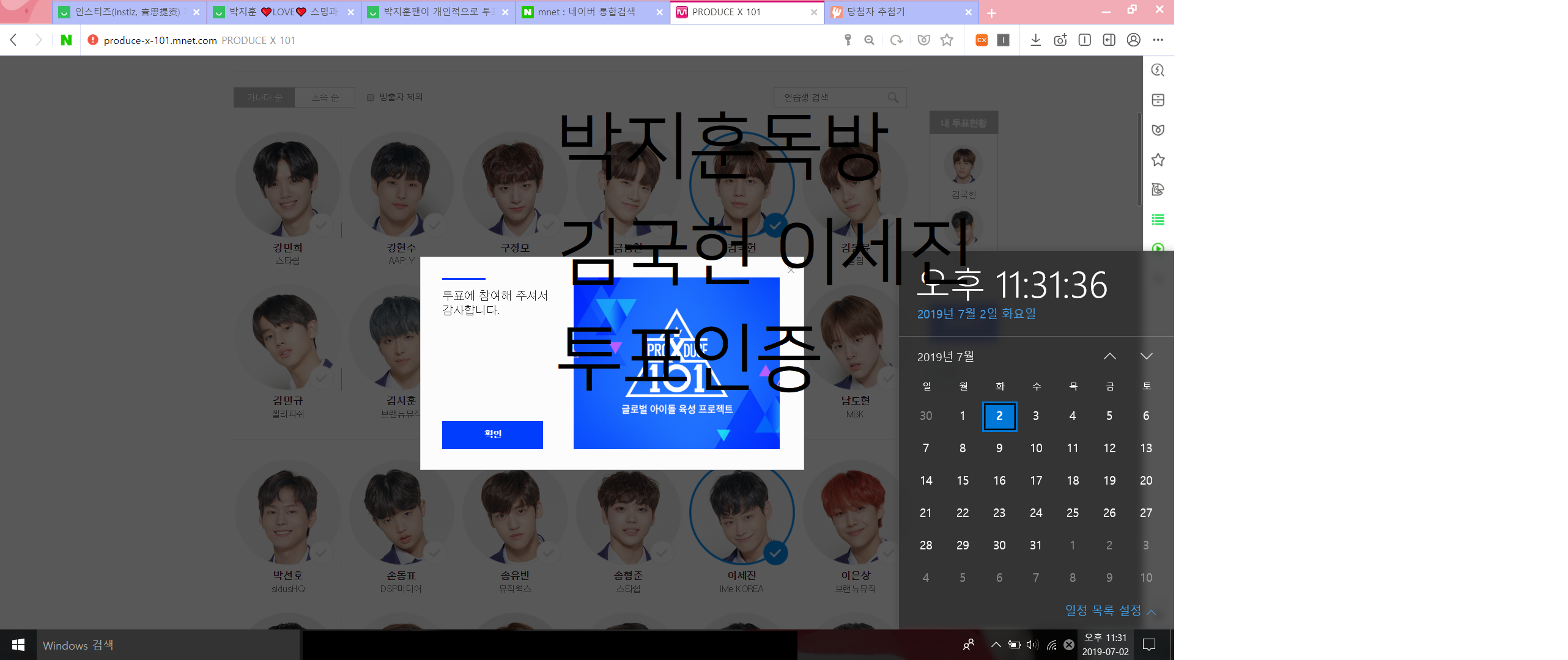Open the date link 2019년 7월 2일 화요일
The height and width of the screenshot is (660, 1568).
976,314
